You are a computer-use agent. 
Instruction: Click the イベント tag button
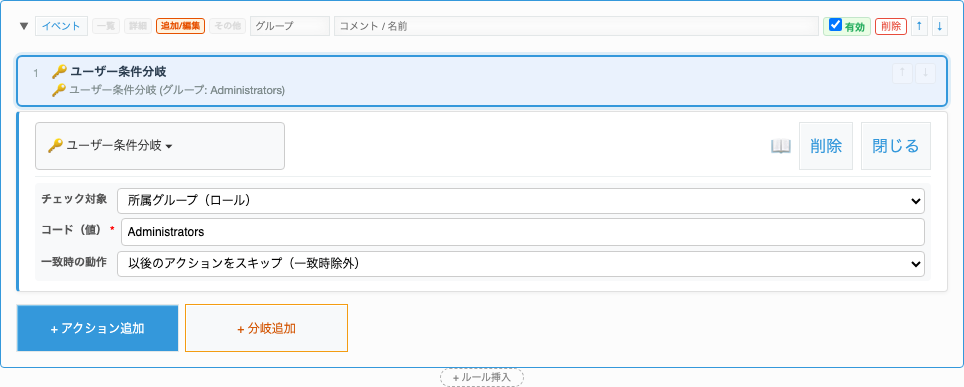point(61,26)
